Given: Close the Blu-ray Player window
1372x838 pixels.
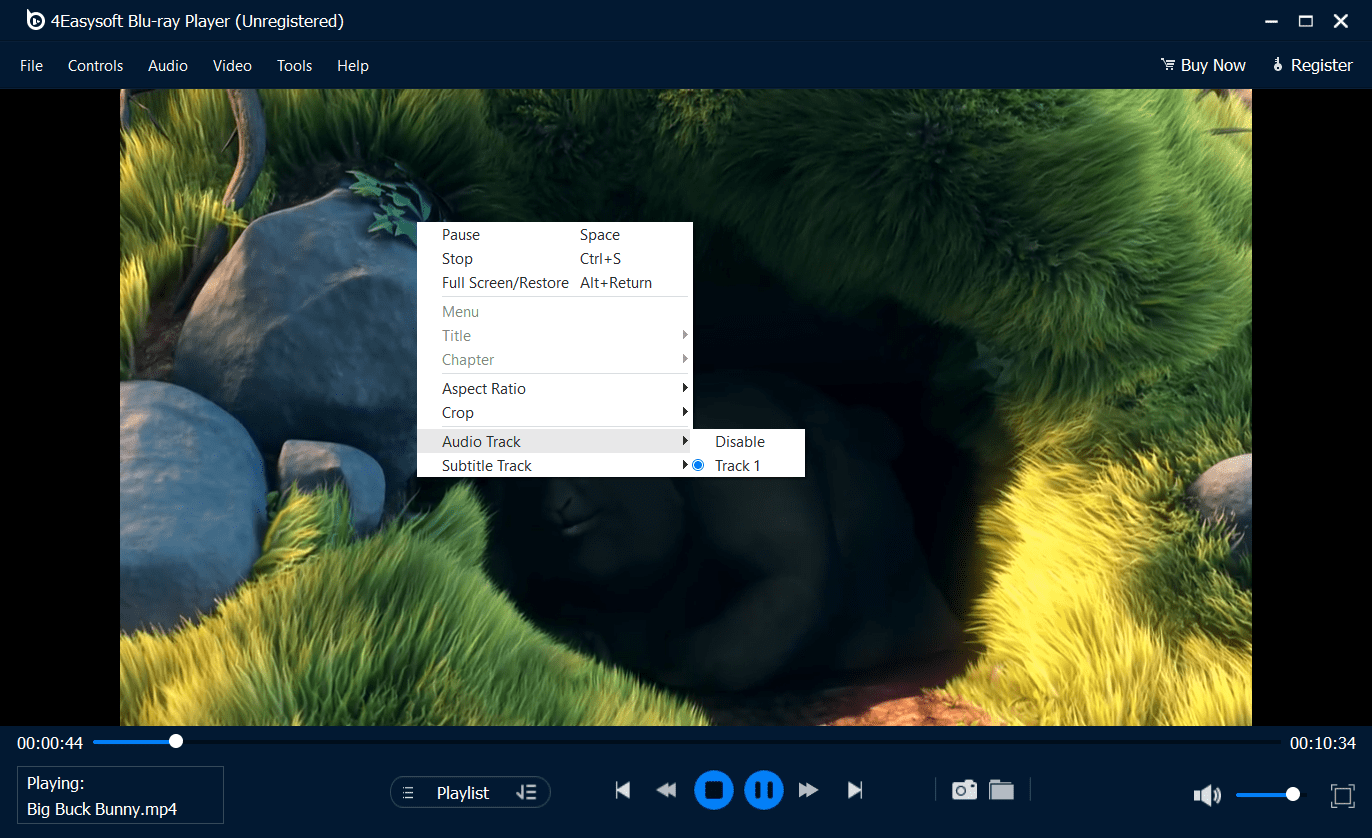Looking at the screenshot, I should [x=1341, y=21].
